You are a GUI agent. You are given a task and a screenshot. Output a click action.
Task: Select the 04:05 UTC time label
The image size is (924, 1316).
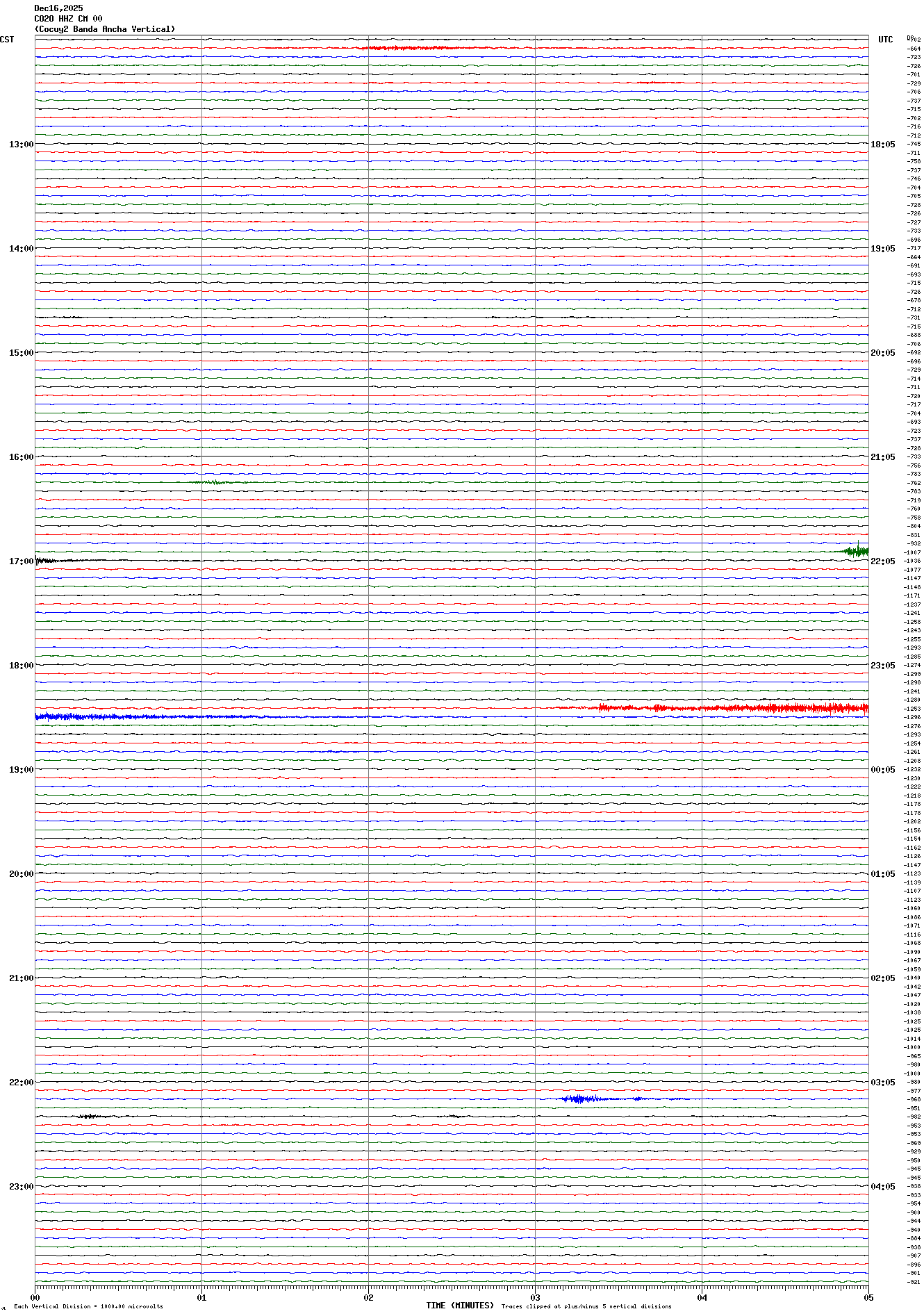pyautogui.click(x=882, y=1187)
